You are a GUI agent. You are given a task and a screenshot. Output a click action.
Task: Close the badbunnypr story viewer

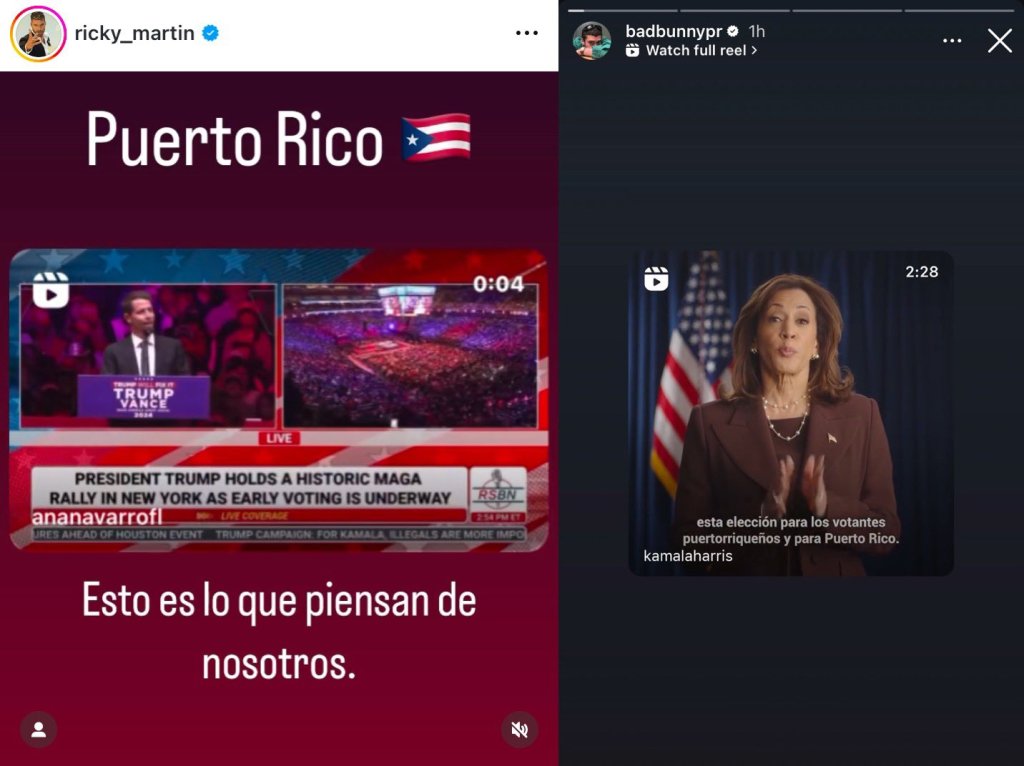(x=999, y=40)
